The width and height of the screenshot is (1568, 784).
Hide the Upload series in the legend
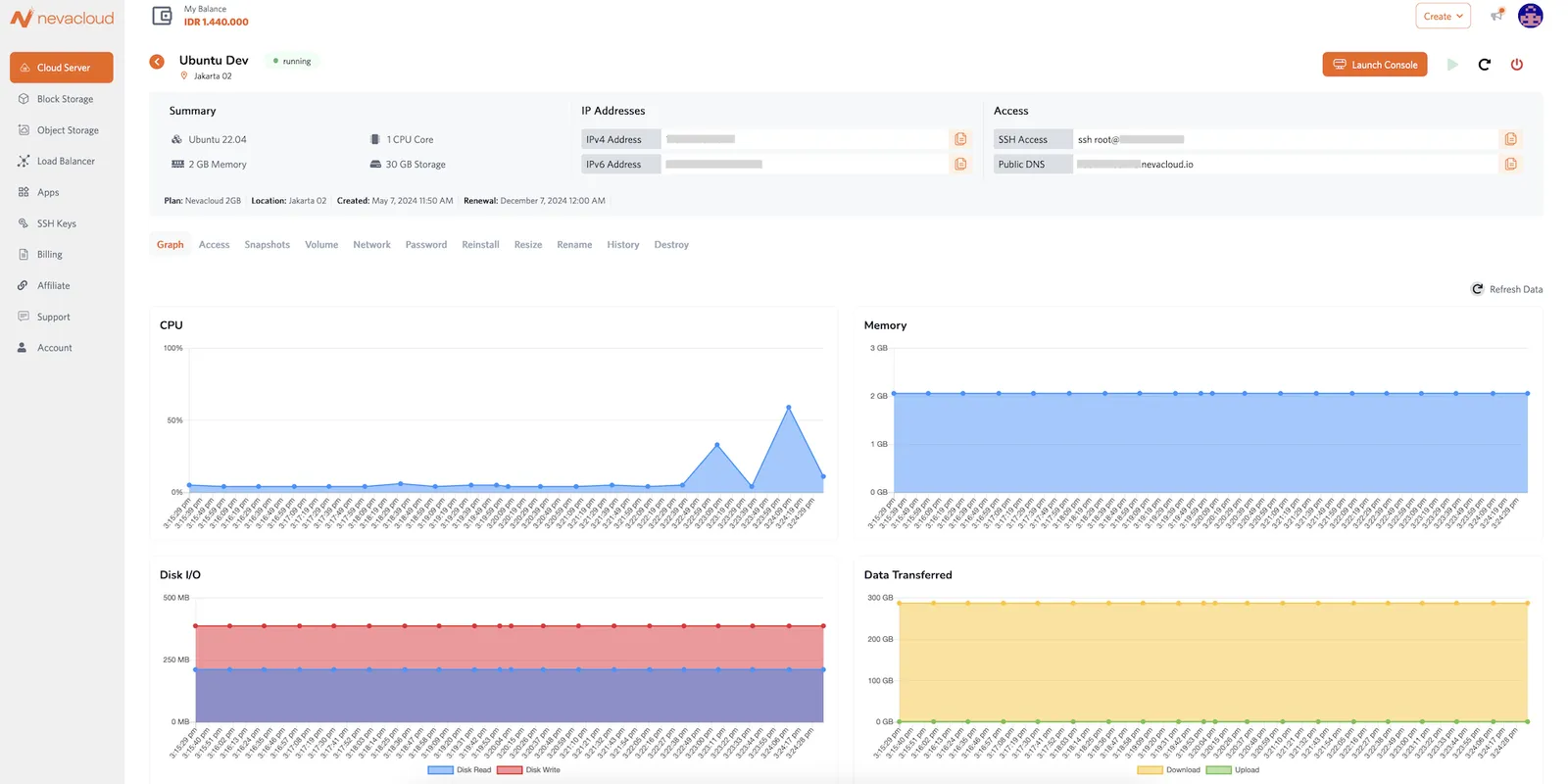tap(1233, 770)
